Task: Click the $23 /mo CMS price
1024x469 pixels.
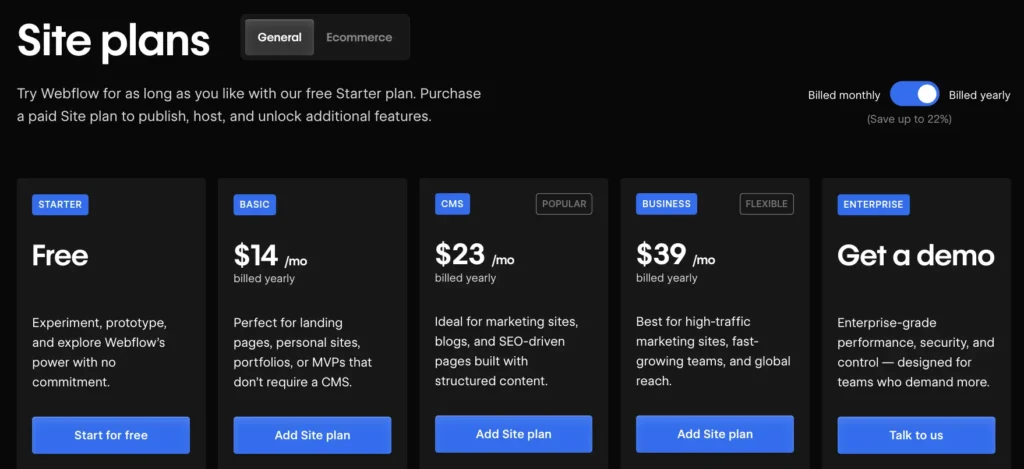Action: pos(474,255)
